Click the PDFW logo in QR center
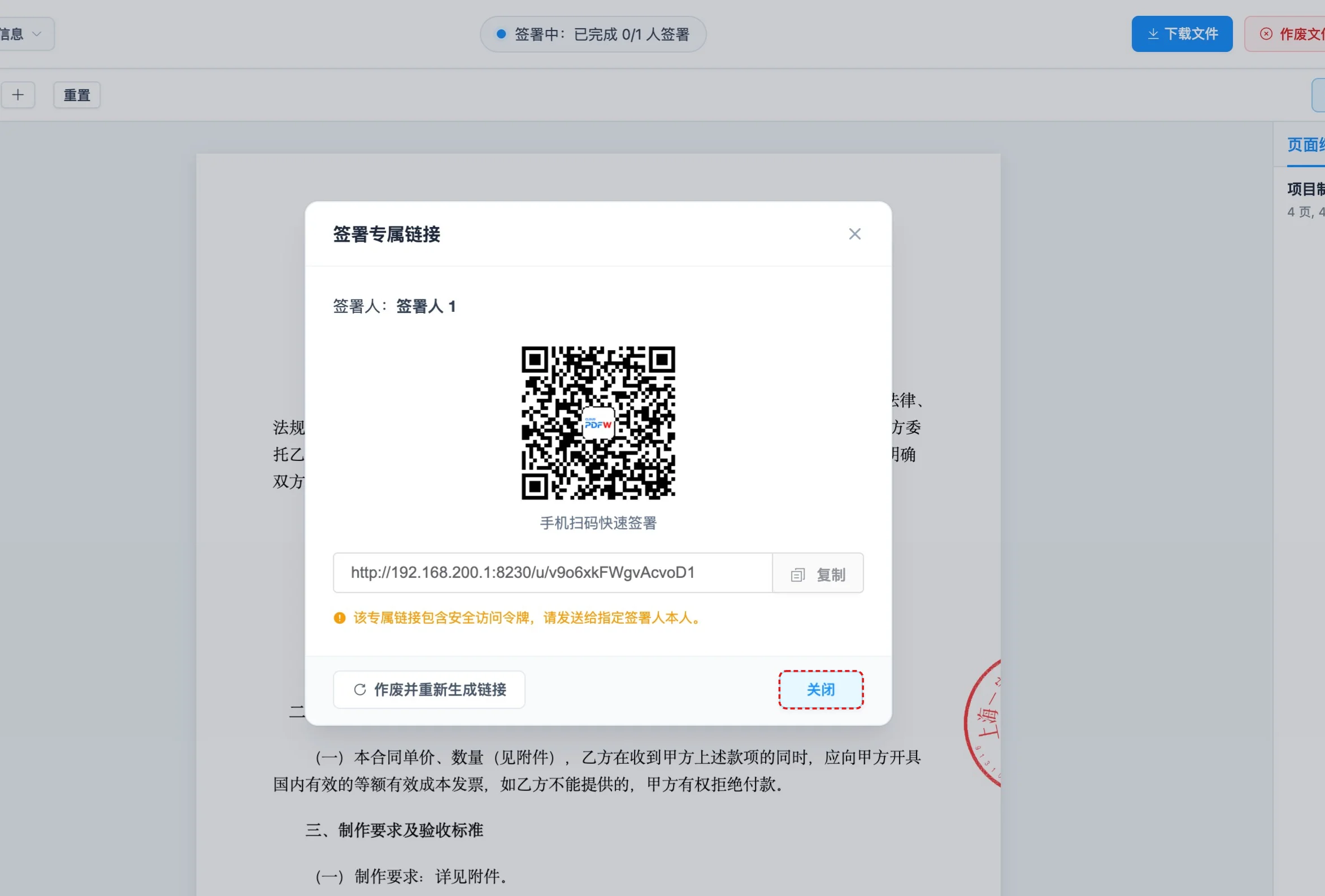 [598, 424]
